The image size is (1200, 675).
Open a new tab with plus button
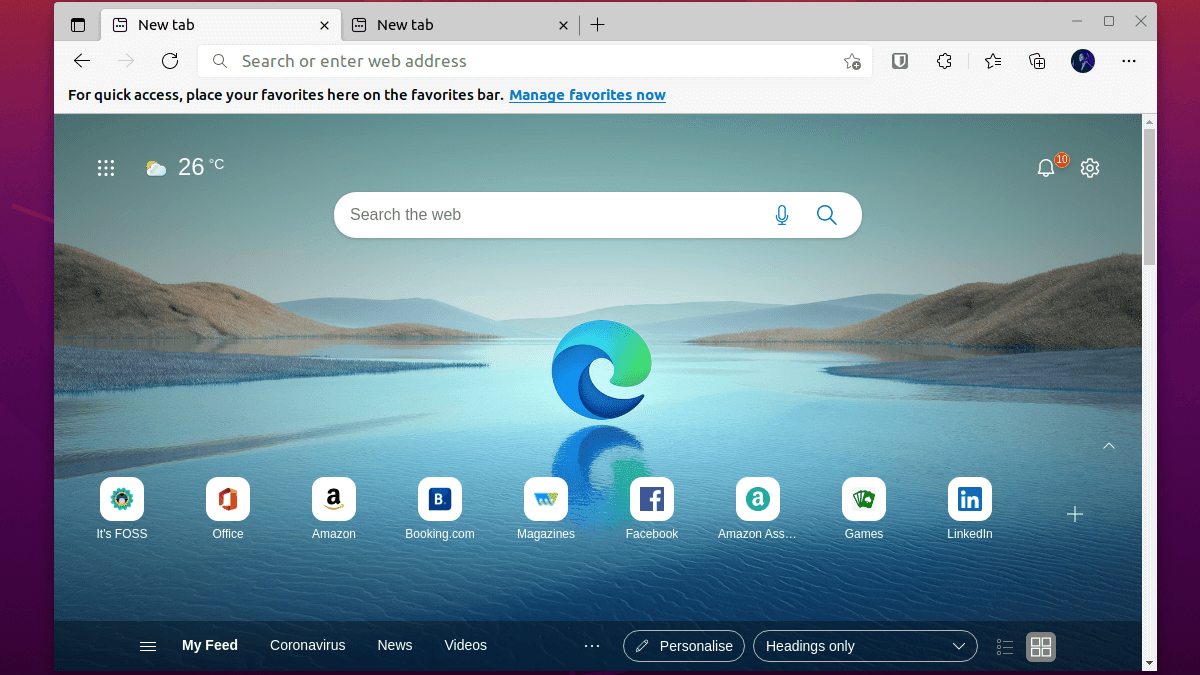pos(597,25)
